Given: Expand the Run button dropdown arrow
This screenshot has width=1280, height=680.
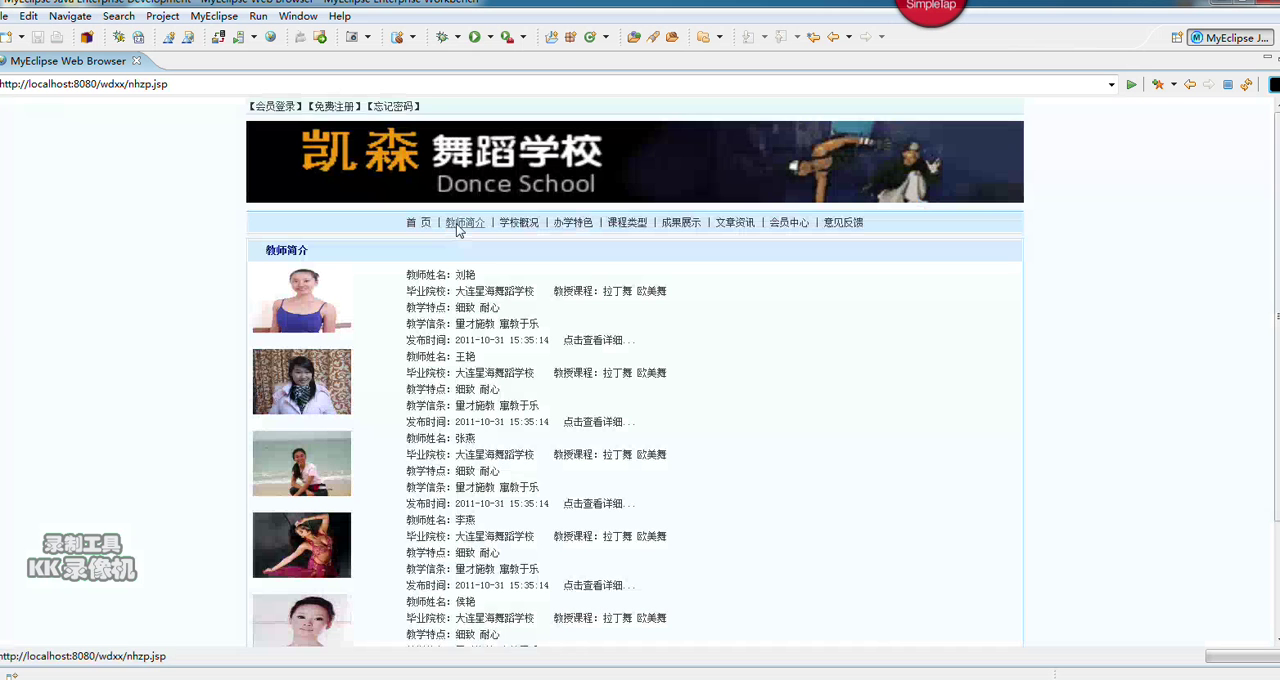Looking at the screenshot, I should point(490,37).
